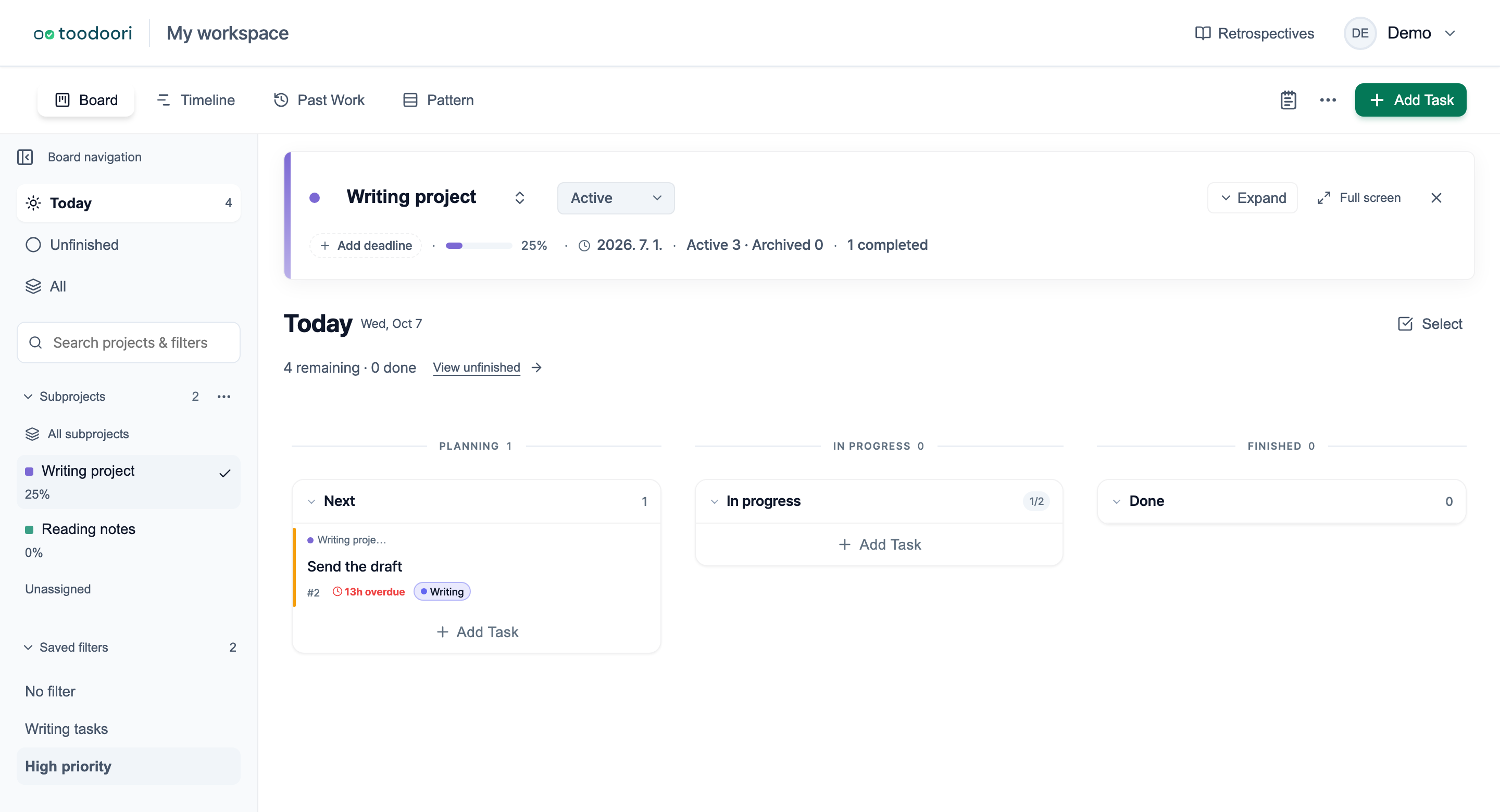This screenshot has width=1500, height=812.
Task: Select All subprojects in sidebar
Action: [129, 434]
